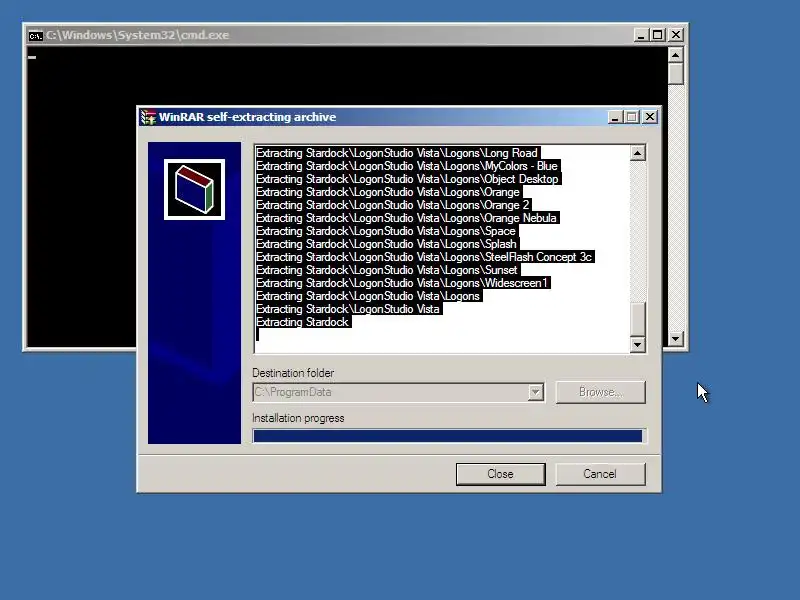The image size is (800, 600).
Task: Click the WinRAR archive box logo image
Action: [194, 189]
